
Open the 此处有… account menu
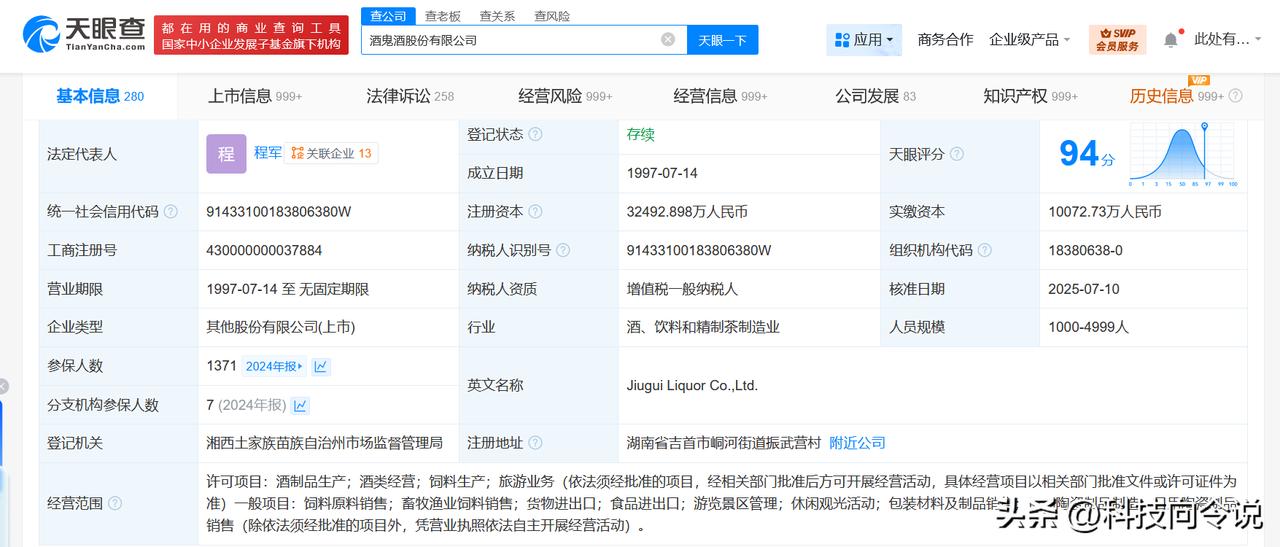click(1230, 40)
